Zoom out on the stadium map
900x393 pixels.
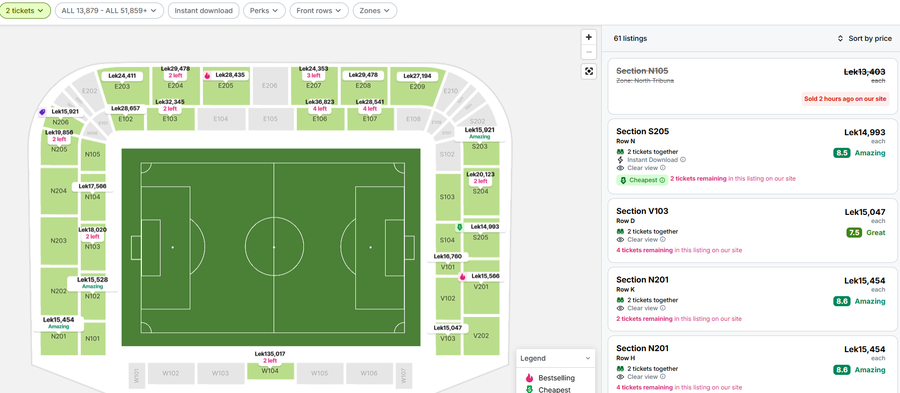[588, 52]
